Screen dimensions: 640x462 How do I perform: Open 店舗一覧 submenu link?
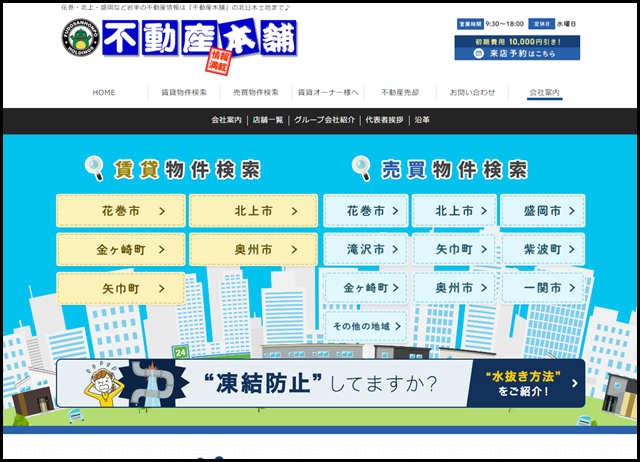point(268,120)
